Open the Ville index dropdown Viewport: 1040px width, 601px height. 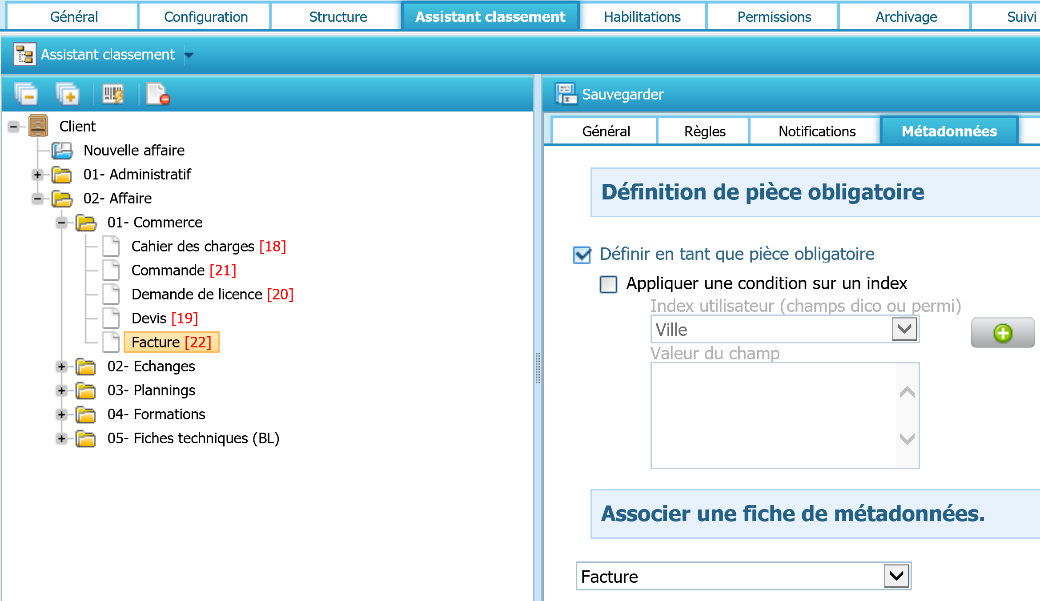click(x=903, y=329)
